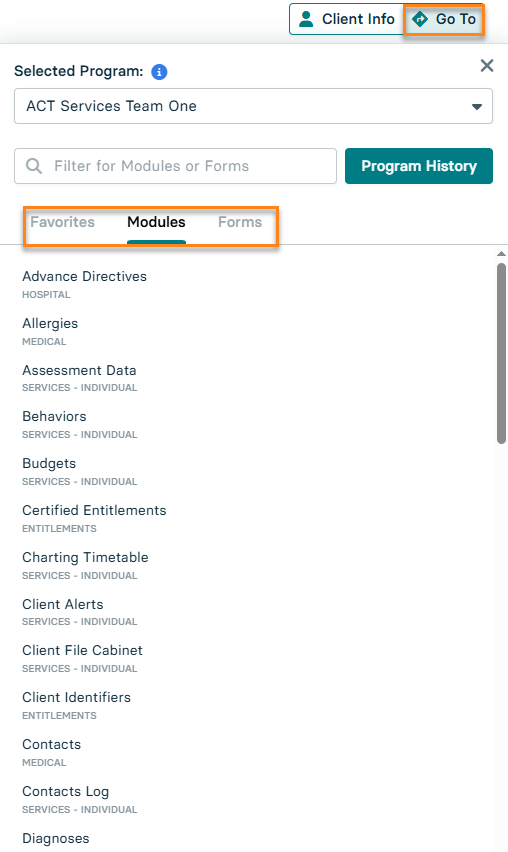Open the Advance Directives module

pyautogui.click(x=84, y=277)
